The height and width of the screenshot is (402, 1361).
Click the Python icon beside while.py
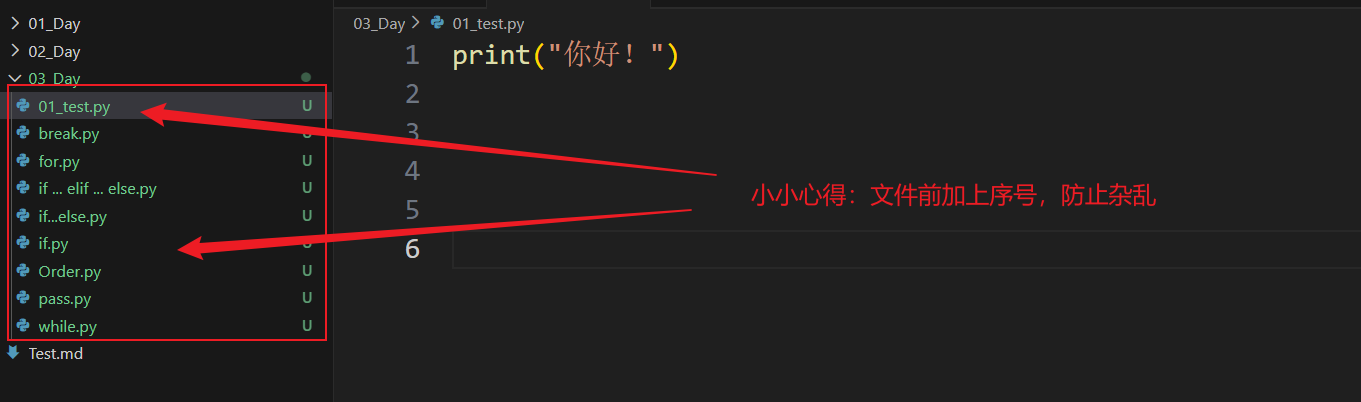point(23,326)
